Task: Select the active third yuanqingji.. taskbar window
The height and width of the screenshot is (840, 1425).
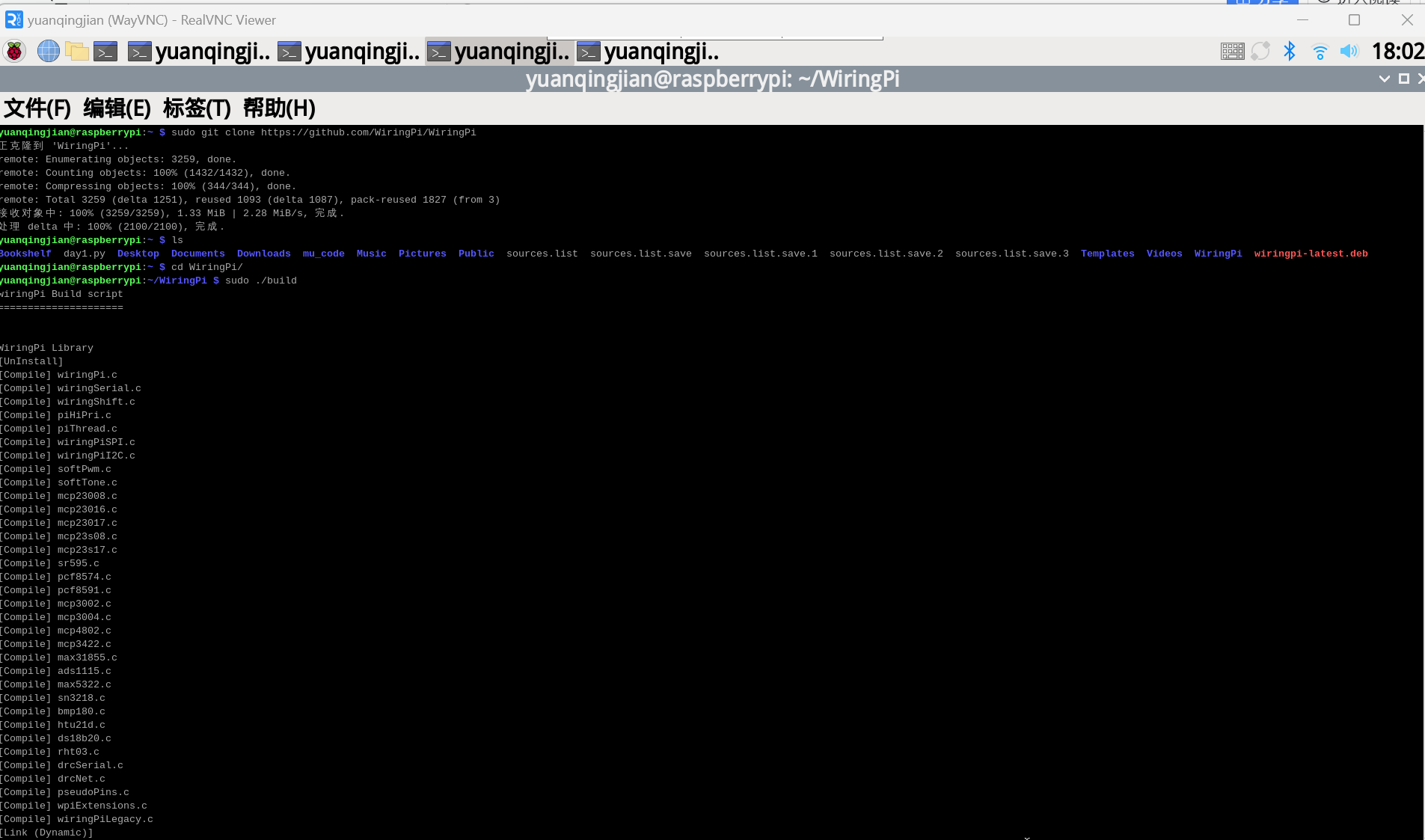Action: click(498, 51)
